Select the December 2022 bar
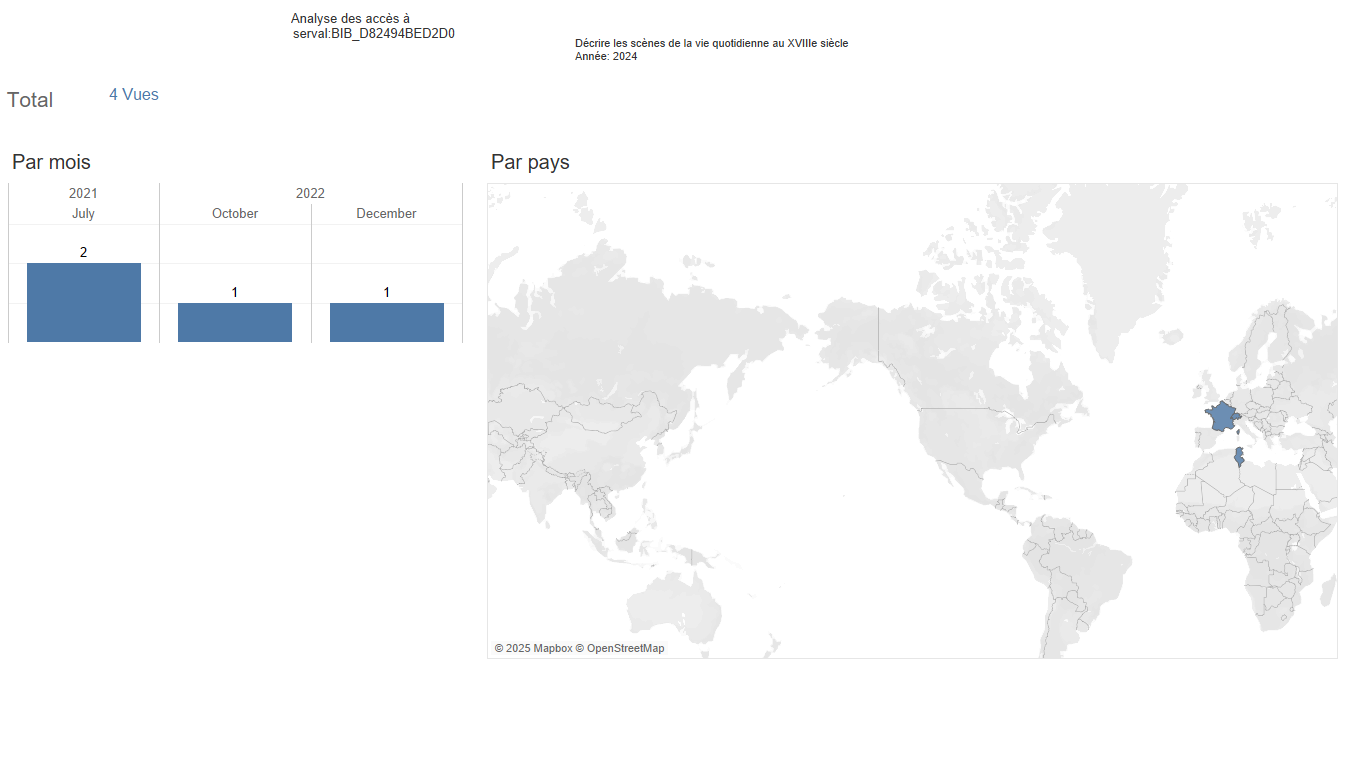Viewport: 1366px width, 768px height. coord(387,322)
